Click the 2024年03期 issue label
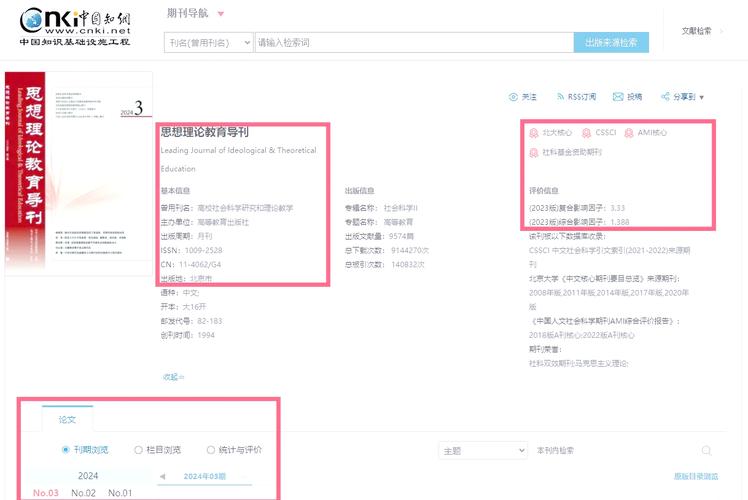 pos(205,476)
